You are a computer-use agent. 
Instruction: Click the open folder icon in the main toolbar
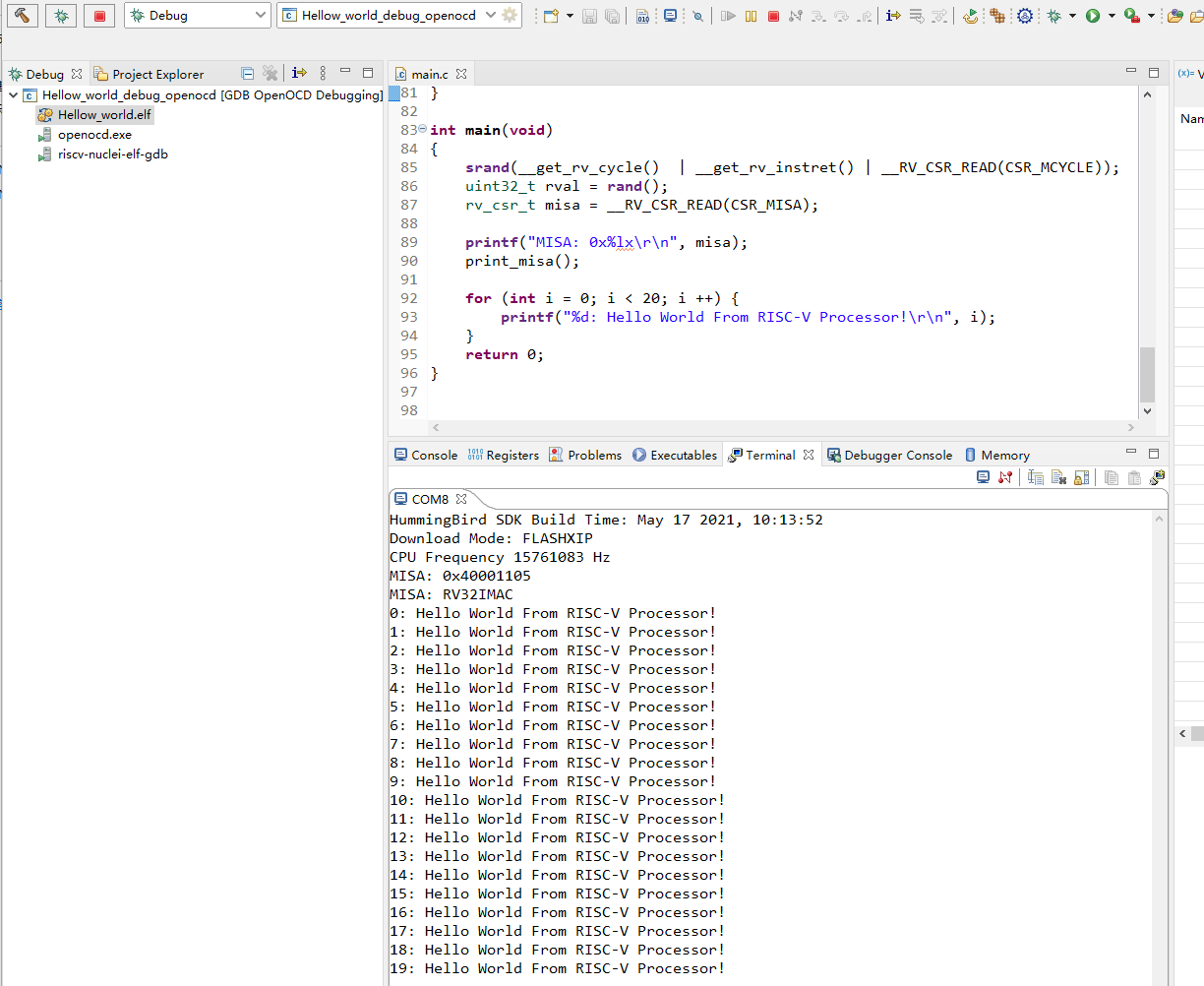click(x=1174, y=16)
